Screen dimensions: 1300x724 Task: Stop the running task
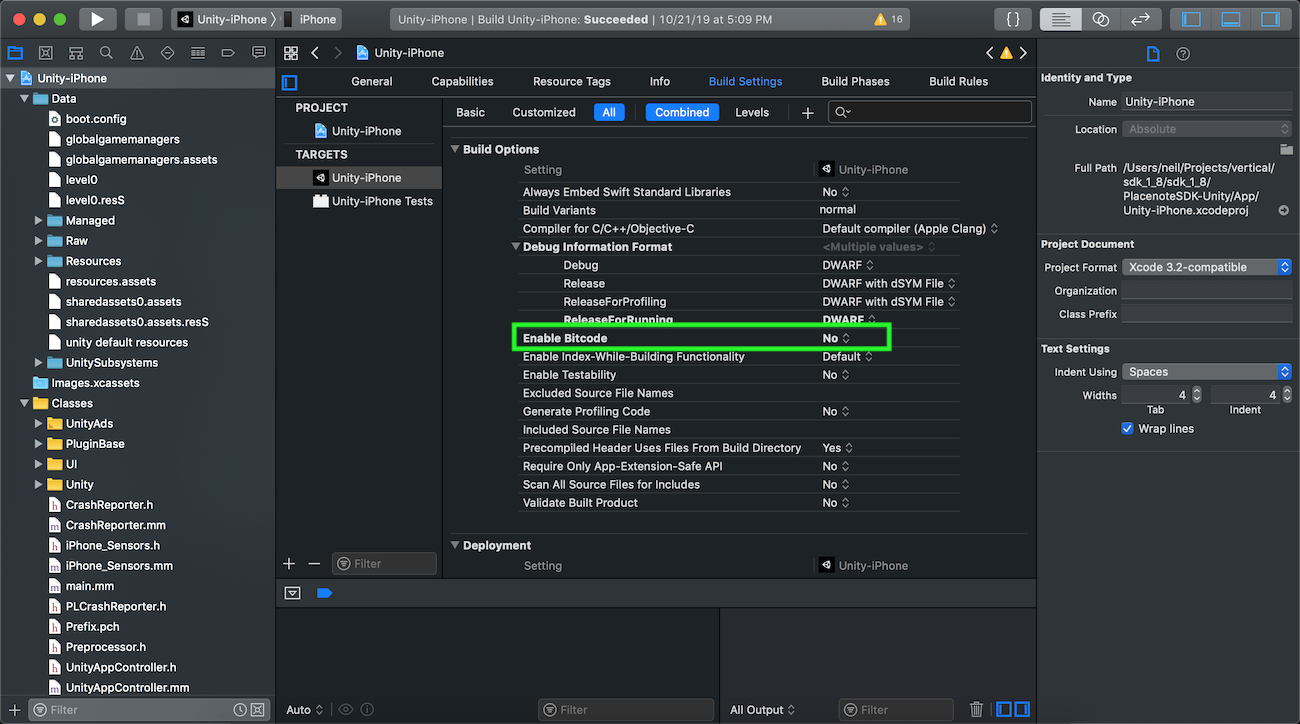[x=143, y=19]
